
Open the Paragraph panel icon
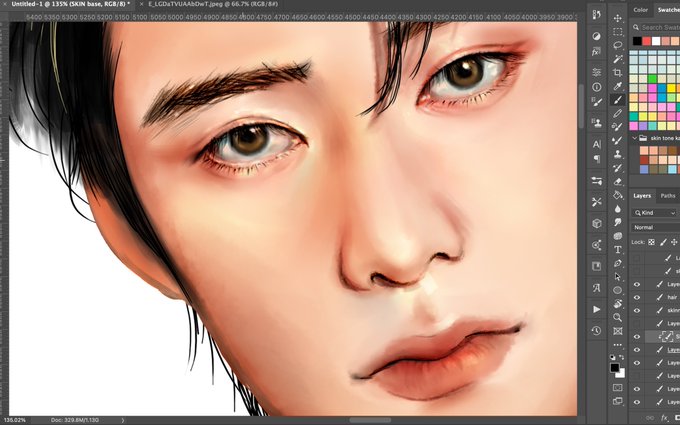597,159
